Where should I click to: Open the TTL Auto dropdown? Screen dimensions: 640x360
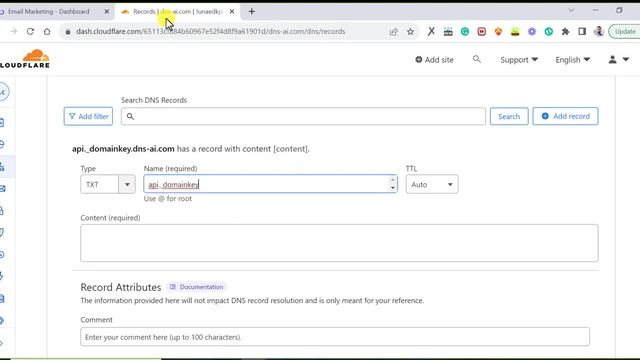tap(432, 184)
